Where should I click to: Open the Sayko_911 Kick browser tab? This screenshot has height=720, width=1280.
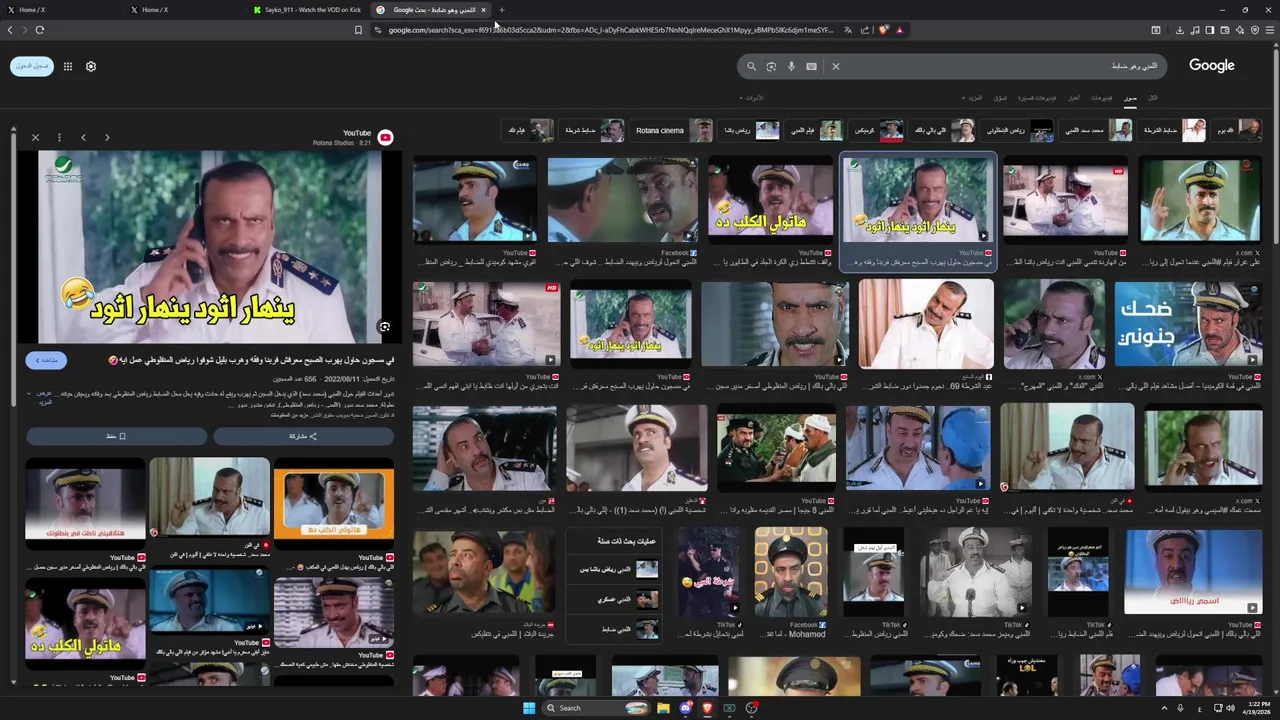(x=308, y=10)
